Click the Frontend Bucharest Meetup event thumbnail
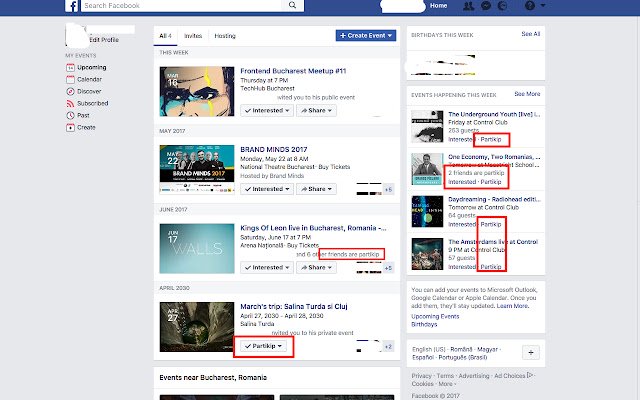Image resolution: width=640 pixels, height=400 pixels. tap(197, 91)
